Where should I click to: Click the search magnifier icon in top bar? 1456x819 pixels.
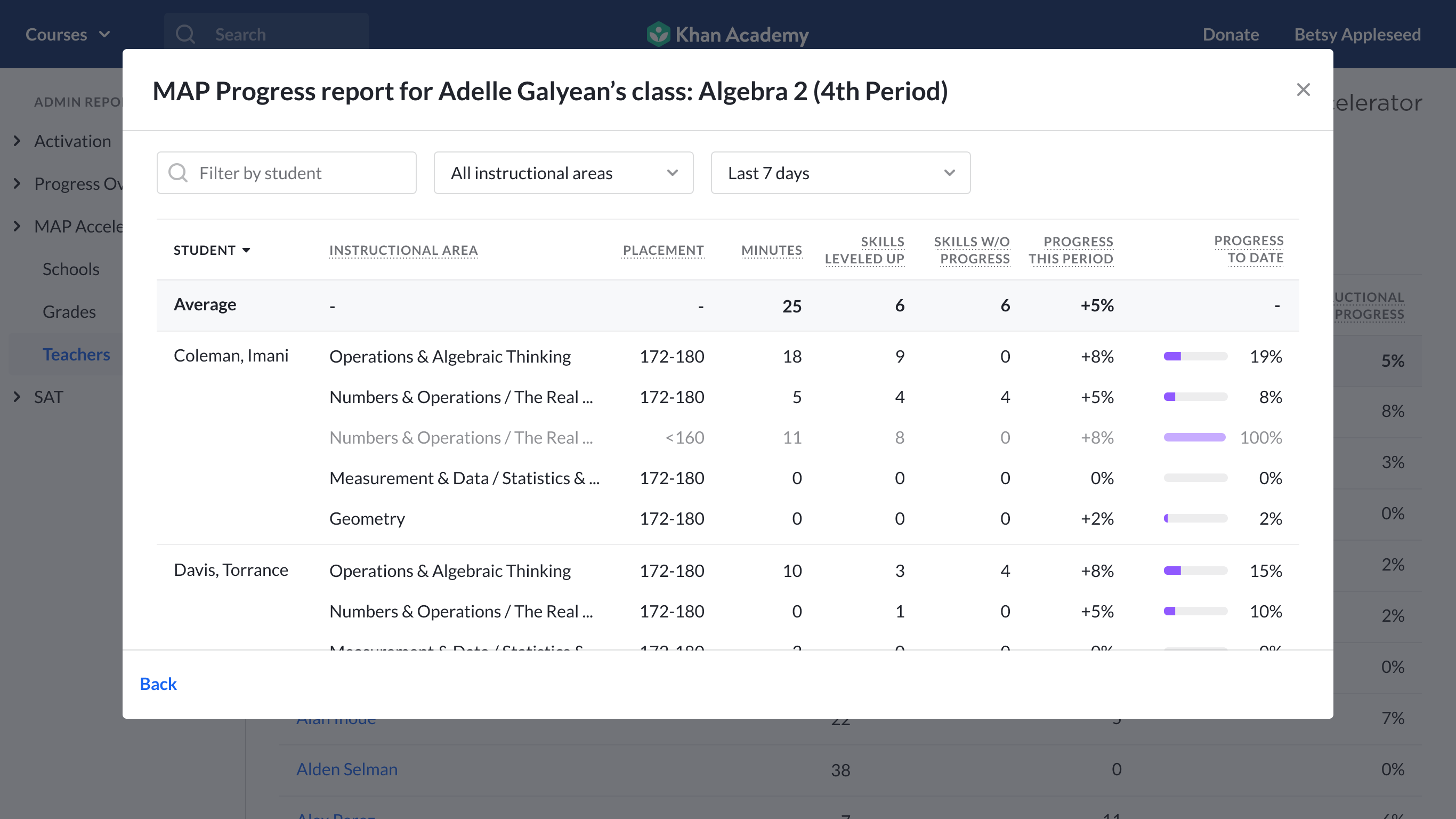[x=185, y=35]
